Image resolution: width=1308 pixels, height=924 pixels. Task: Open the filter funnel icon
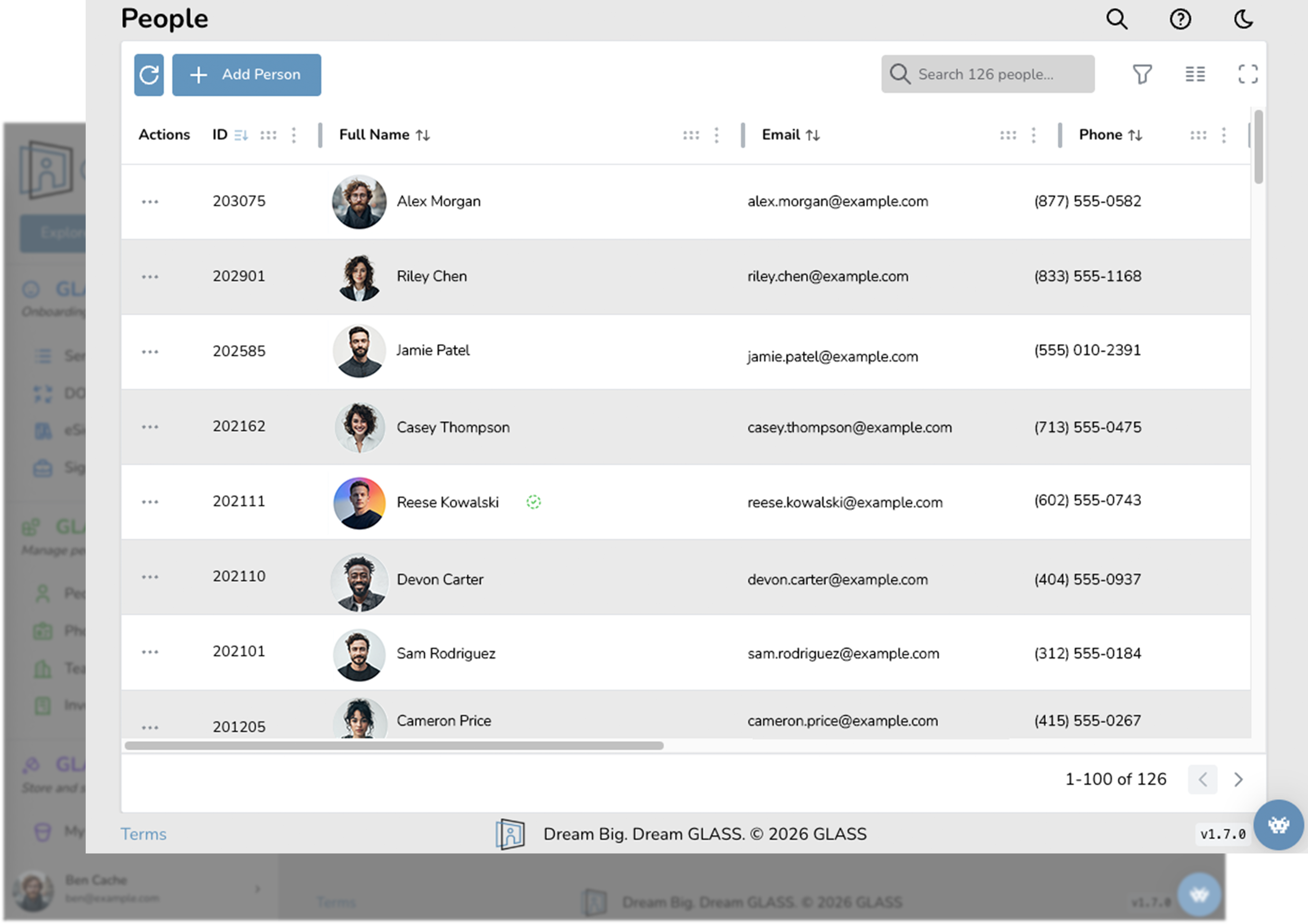pos(1142,74)
